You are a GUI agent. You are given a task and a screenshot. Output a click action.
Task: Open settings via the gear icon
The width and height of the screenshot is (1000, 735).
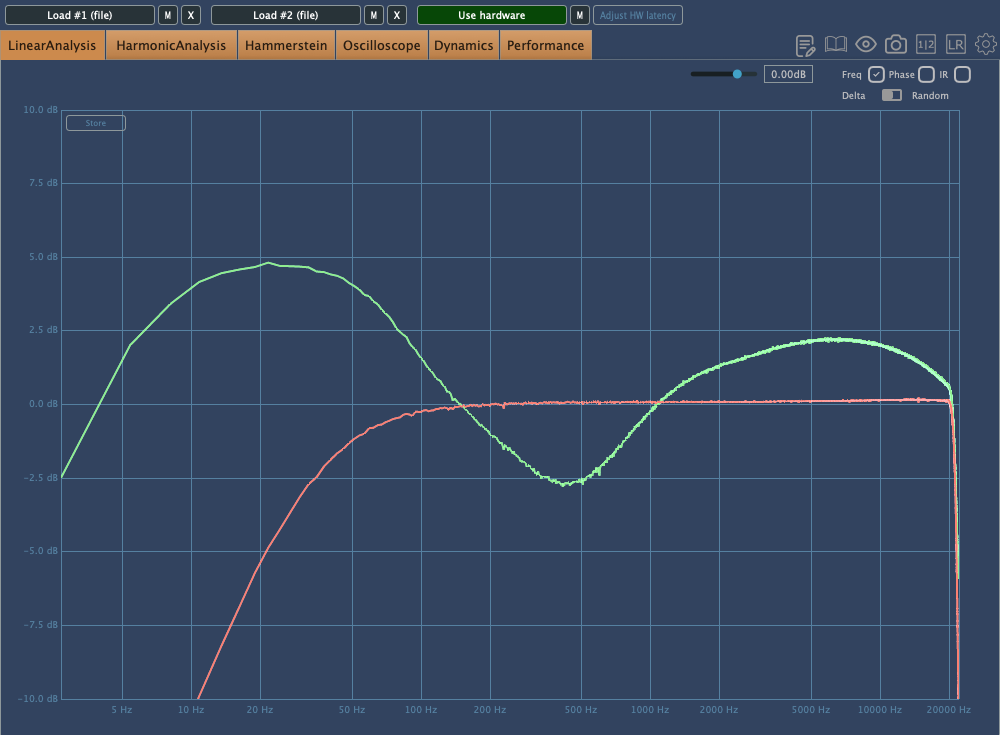(x=985, y=45)
